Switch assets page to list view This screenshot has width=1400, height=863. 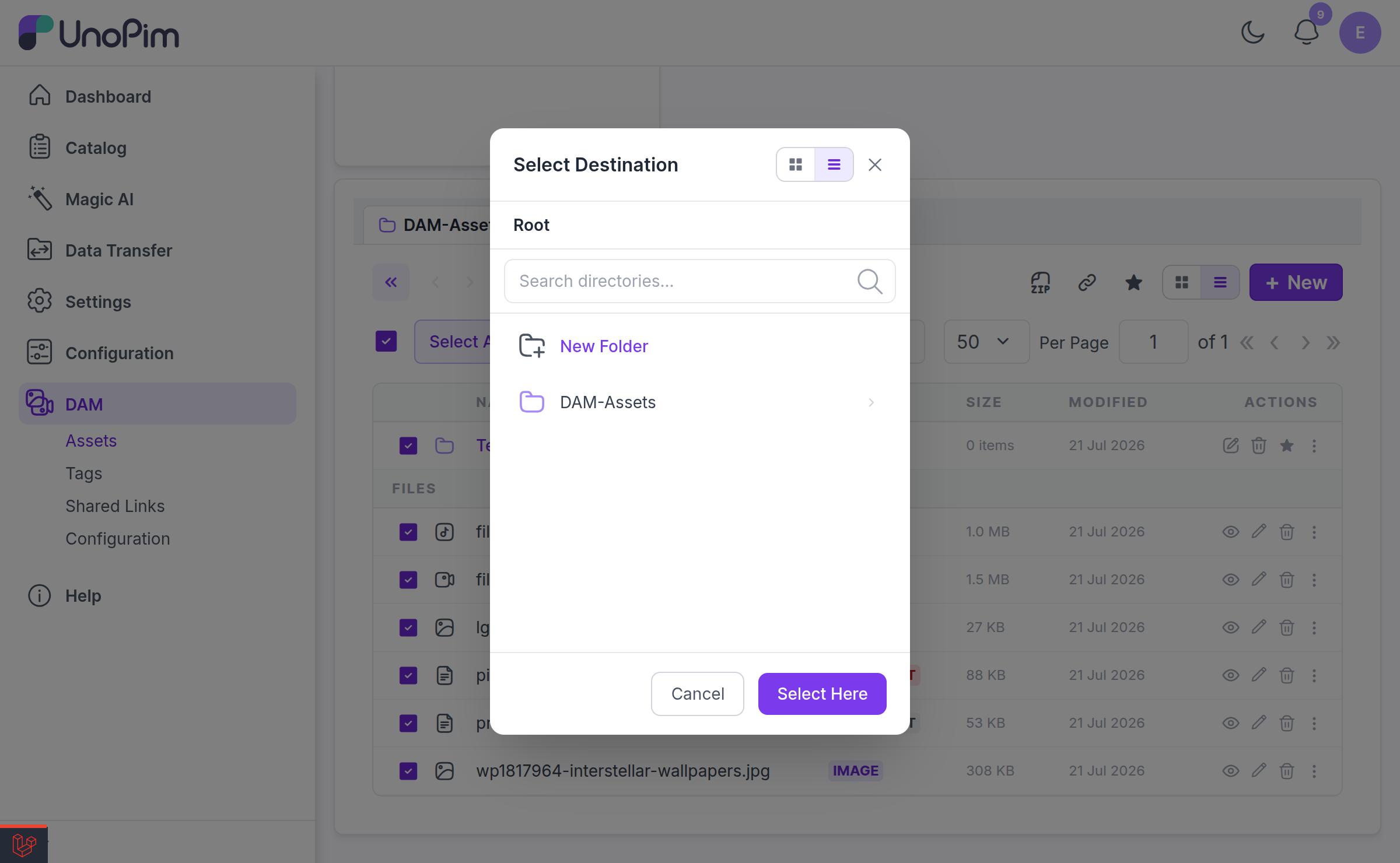click(1220, 283)
